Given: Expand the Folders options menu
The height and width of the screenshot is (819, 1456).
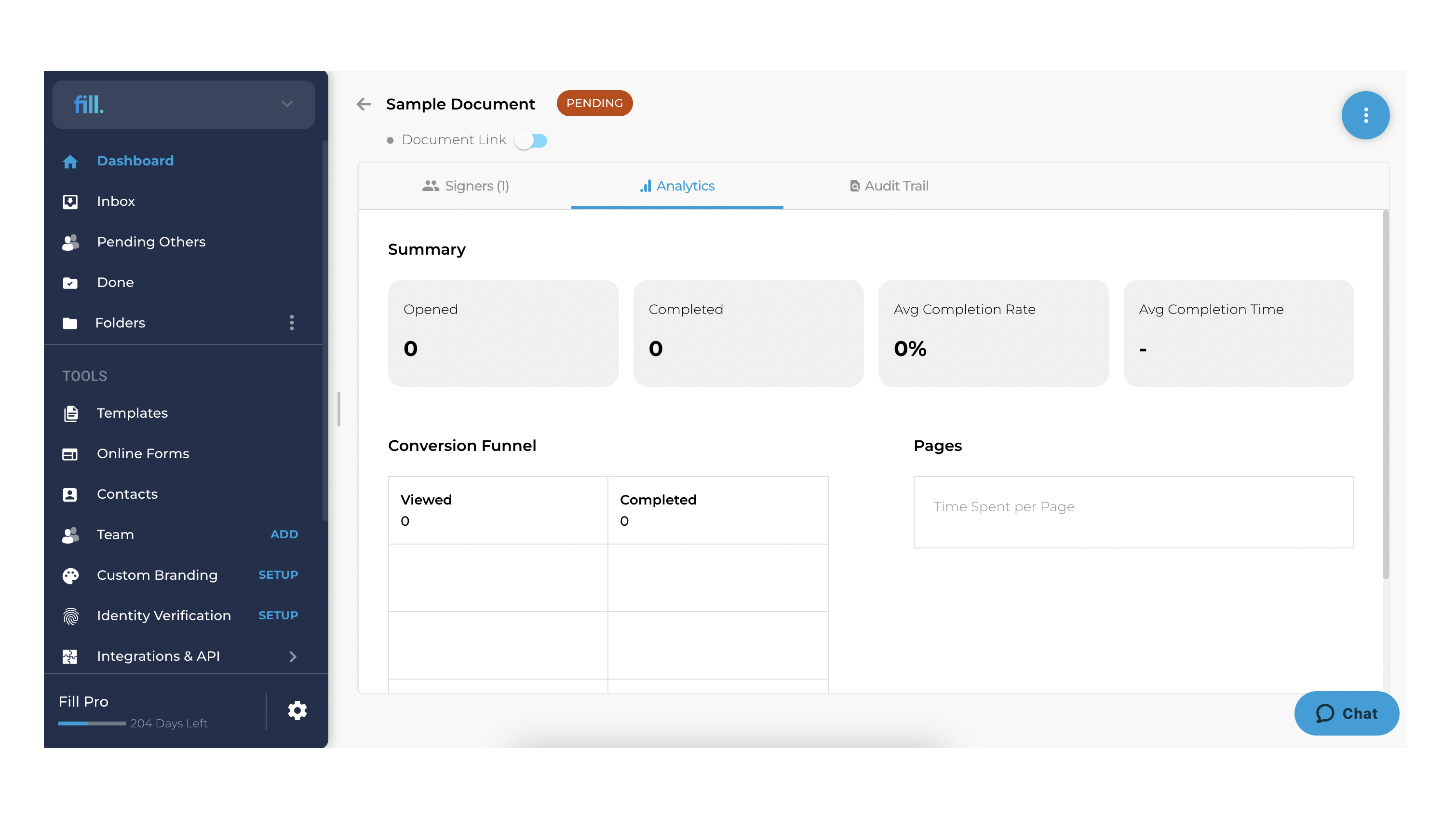Looking at the screenshot, I should pos(292,323).
